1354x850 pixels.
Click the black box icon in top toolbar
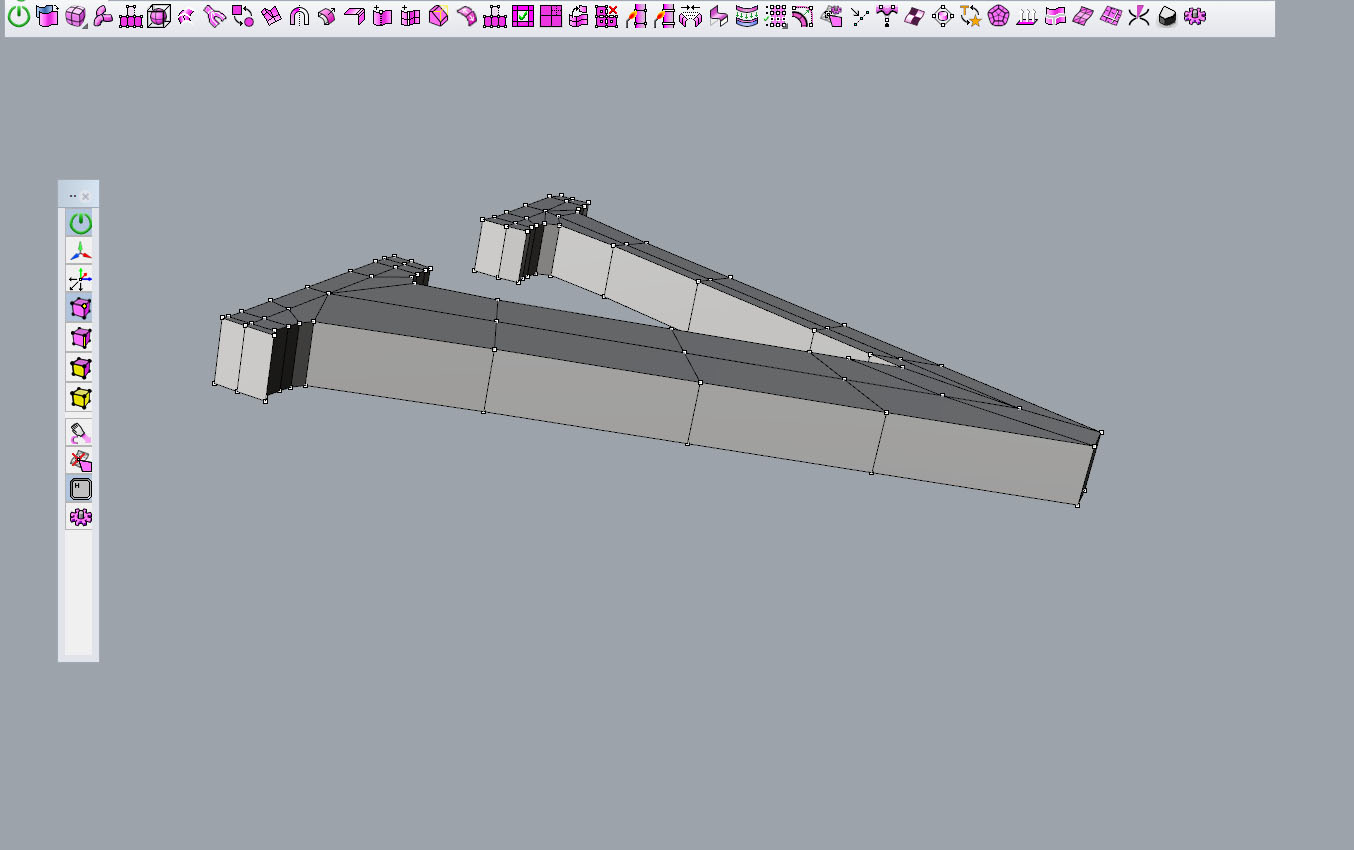click(1167, 16)
